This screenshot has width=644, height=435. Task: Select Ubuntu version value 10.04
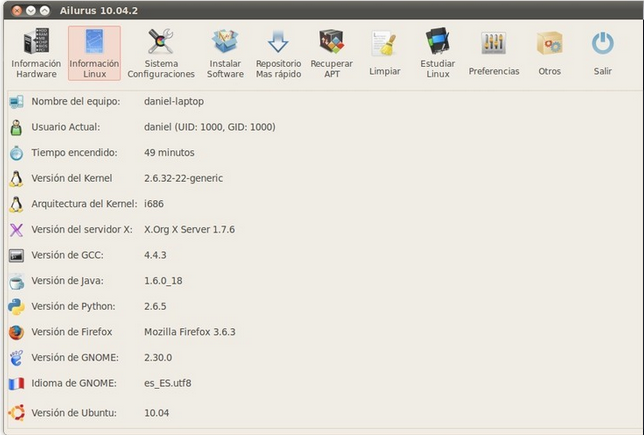pyautogui.click(x=156, y=413)
